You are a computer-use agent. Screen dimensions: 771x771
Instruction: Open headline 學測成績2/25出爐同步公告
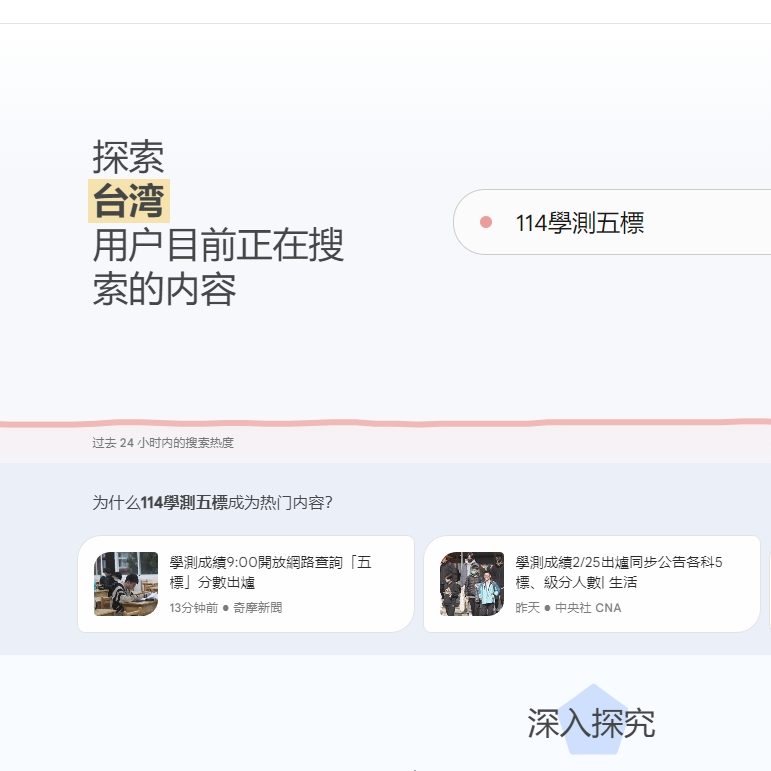coord(618,572)
